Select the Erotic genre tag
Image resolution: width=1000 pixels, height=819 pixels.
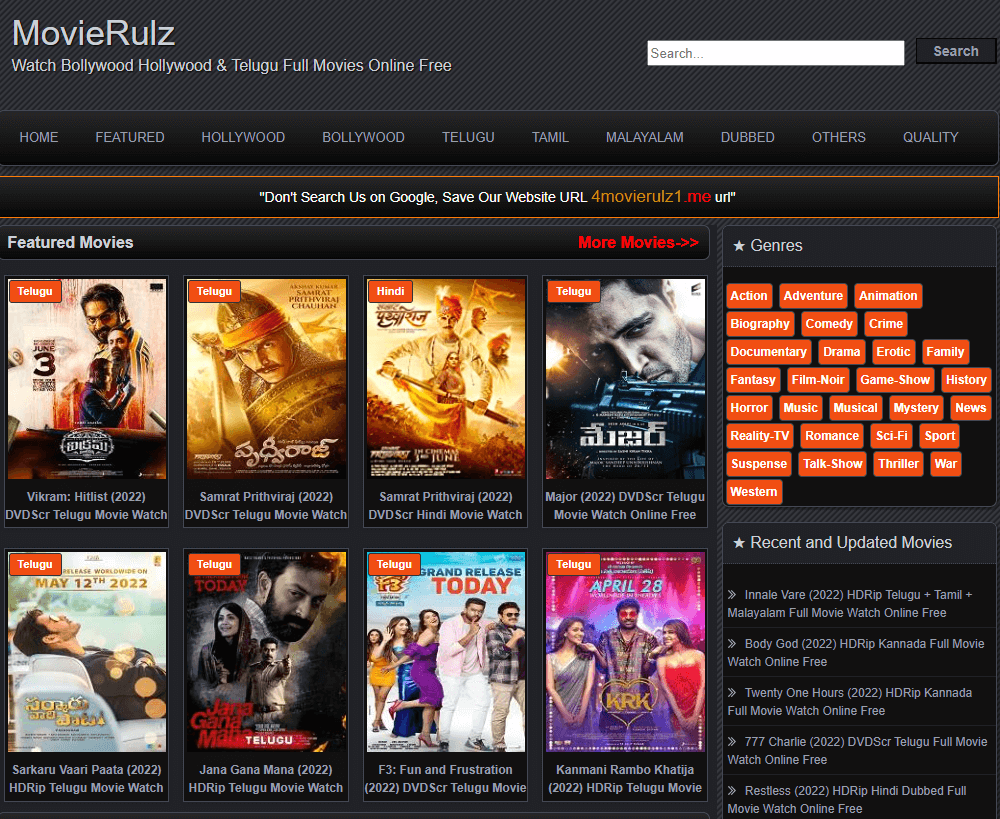click(x=893, y=351)
